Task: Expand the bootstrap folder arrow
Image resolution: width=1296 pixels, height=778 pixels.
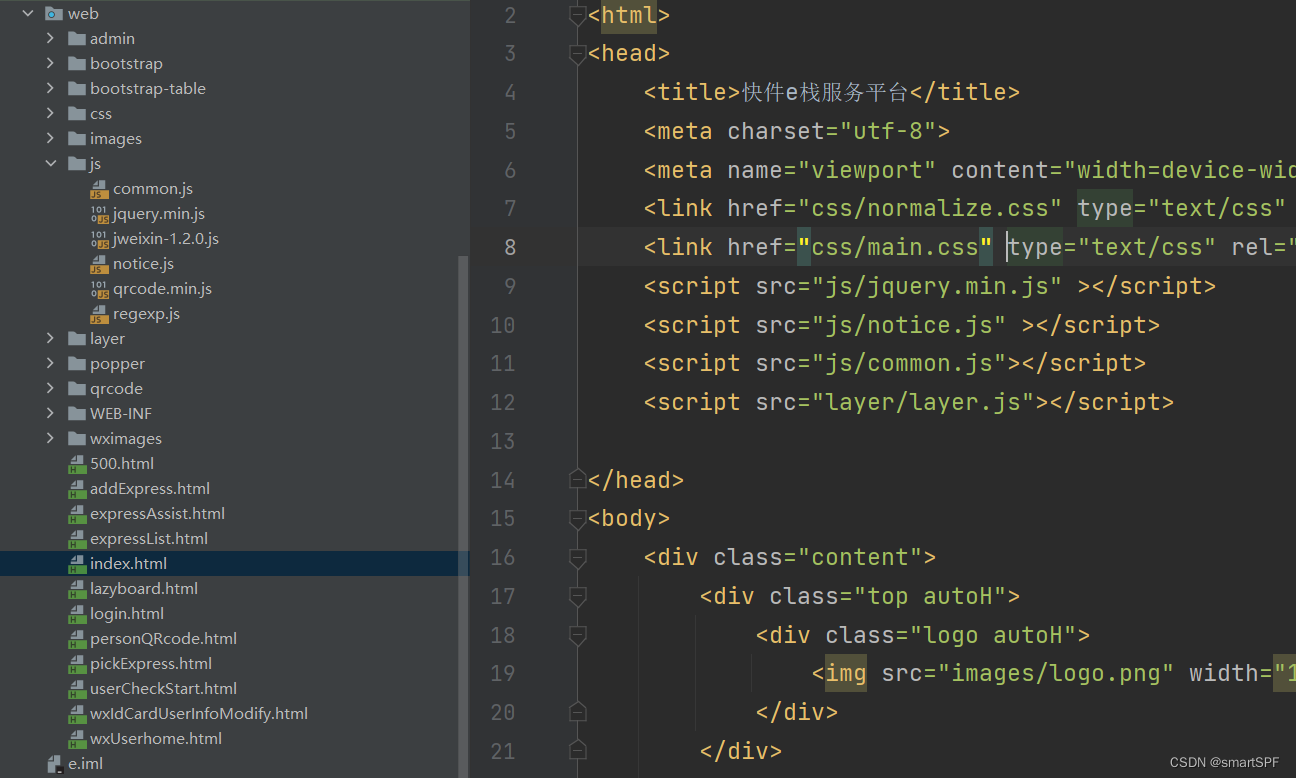Action: 51,64
